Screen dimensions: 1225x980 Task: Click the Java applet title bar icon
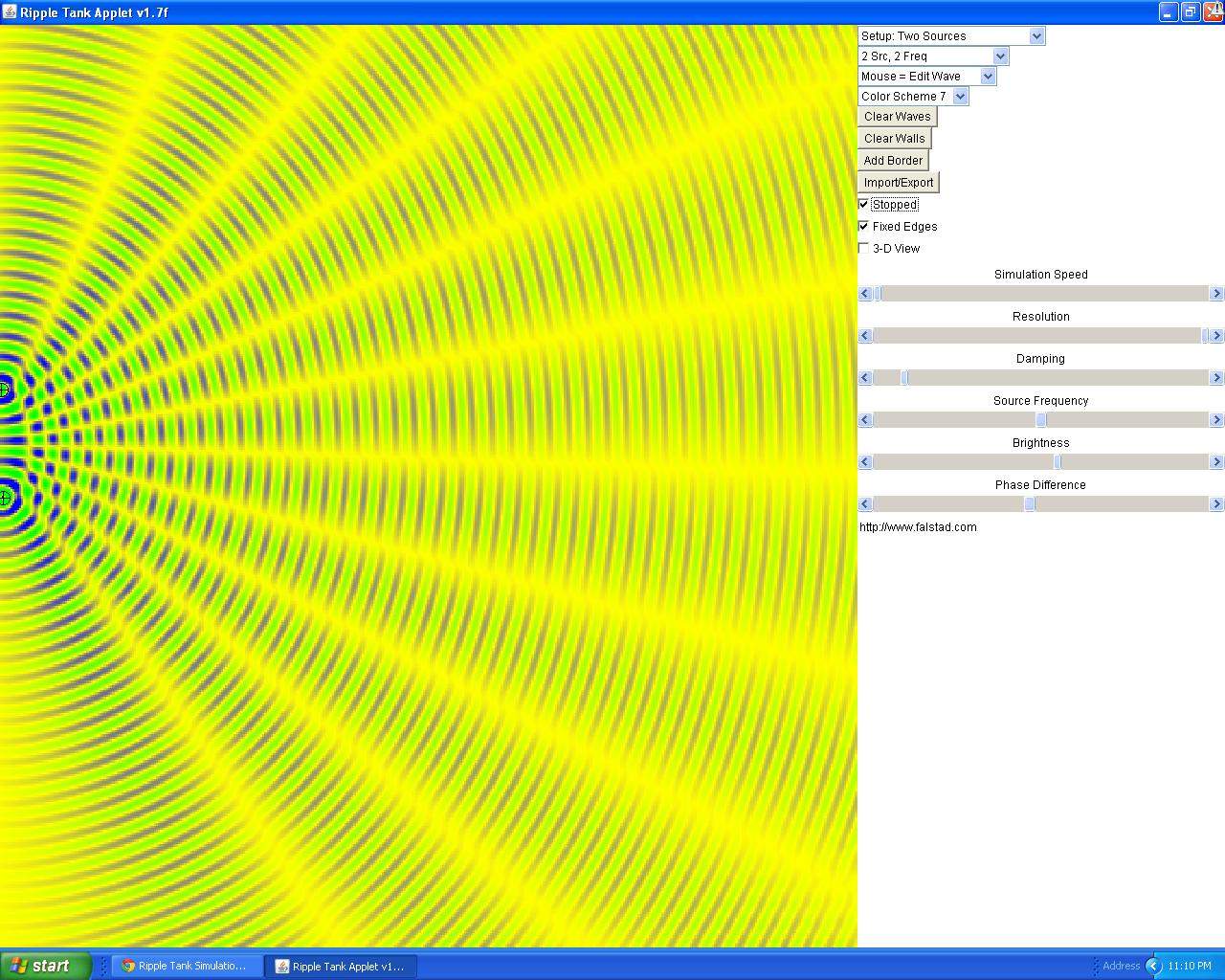click(x=10, y=12)
